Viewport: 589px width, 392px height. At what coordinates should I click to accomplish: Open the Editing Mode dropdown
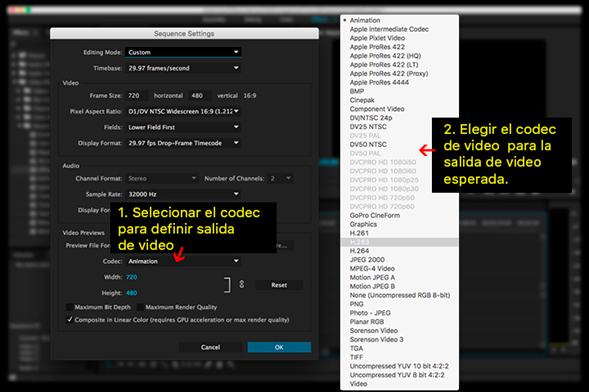point(183,52)
